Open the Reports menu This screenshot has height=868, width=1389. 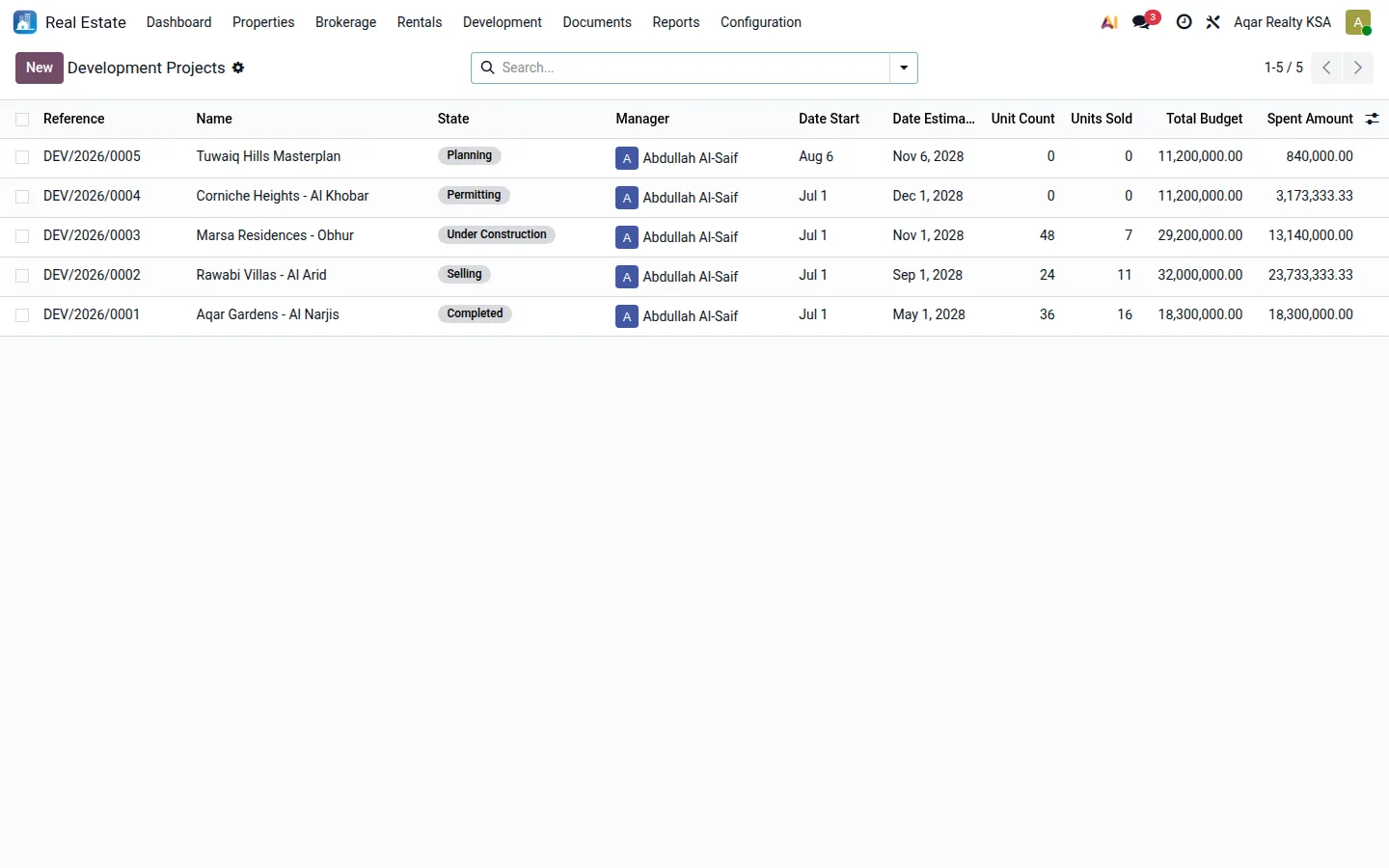[676, 22]
